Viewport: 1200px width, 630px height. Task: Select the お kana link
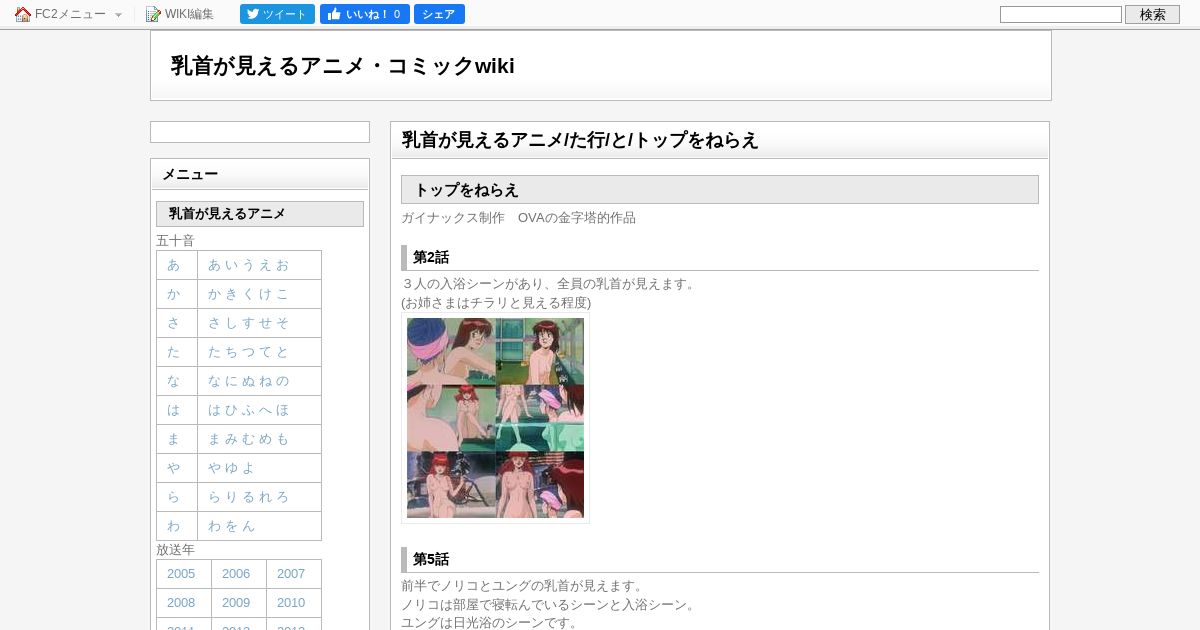pos(282,265)
